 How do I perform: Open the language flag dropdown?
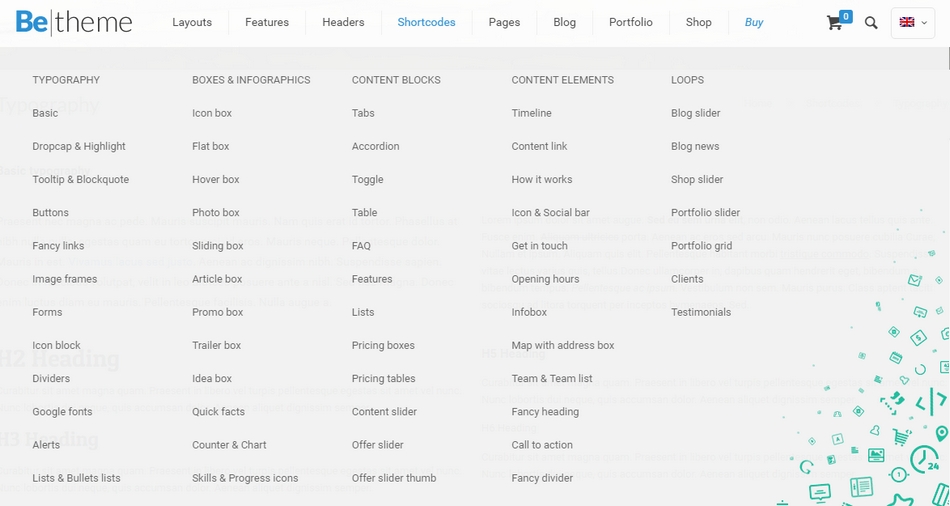[912, 22]
